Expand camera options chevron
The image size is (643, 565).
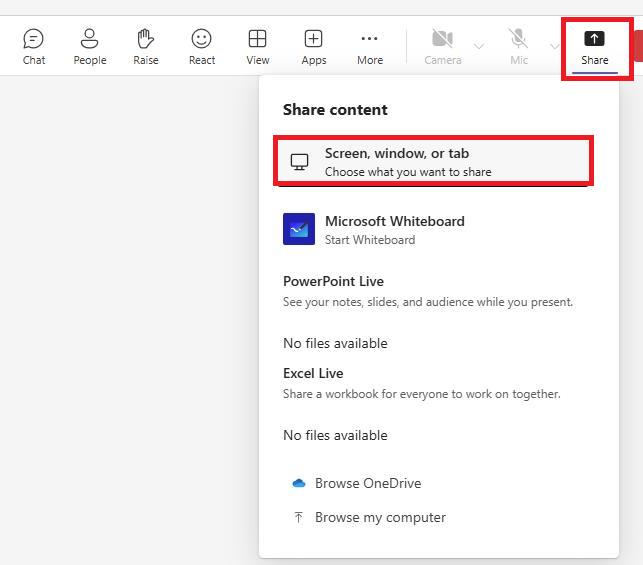[x=479, y=46]
